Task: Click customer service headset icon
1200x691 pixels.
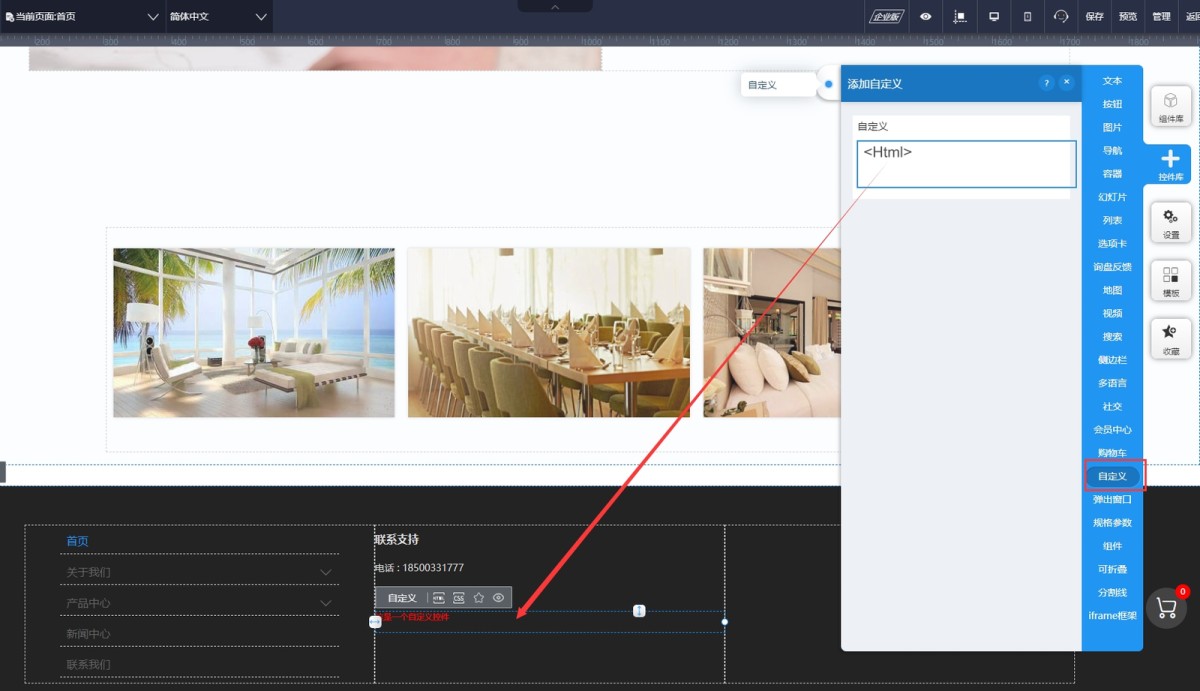Action: click(x=1061, y=16)
